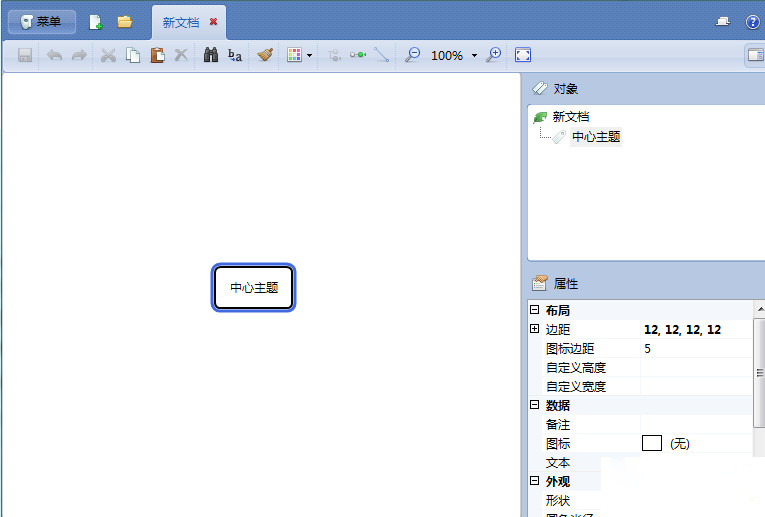Add a green-dotted sibling topic icon
The width and height of the screenshot is (765, 517).
[x=358, y=55]
